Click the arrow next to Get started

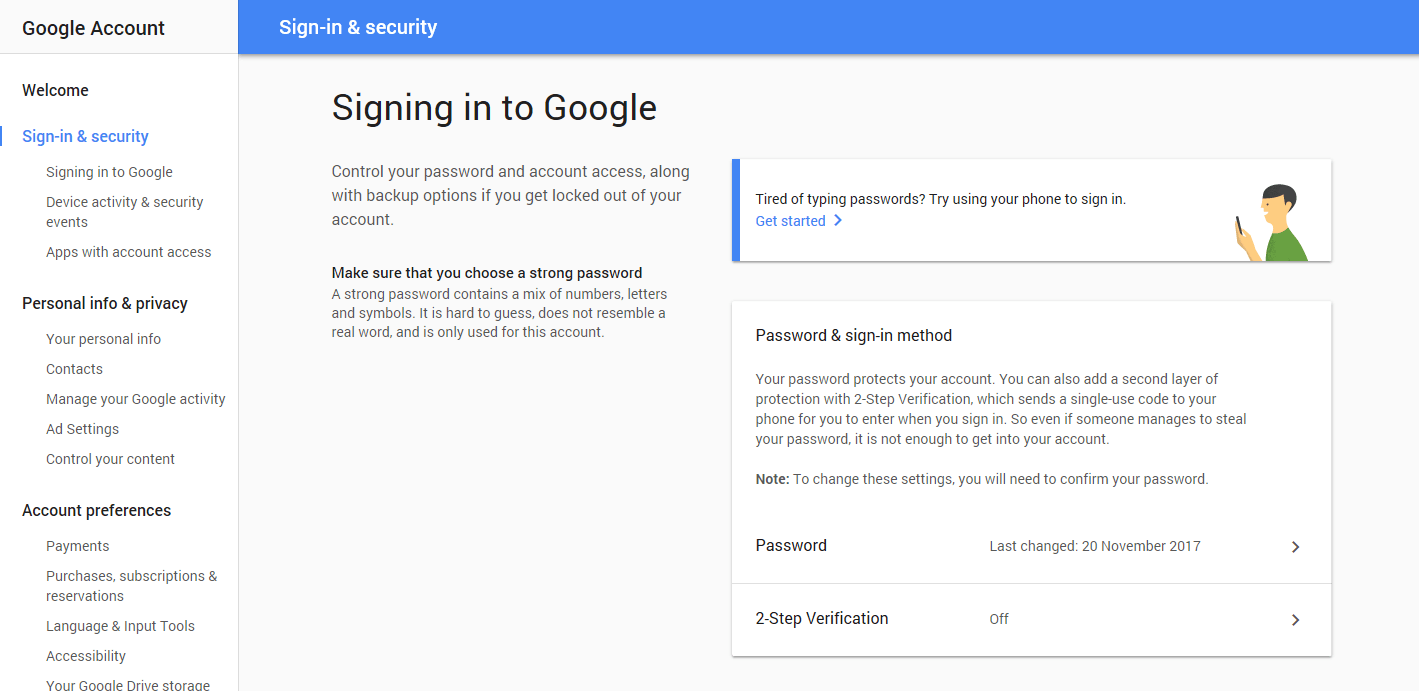838,221
